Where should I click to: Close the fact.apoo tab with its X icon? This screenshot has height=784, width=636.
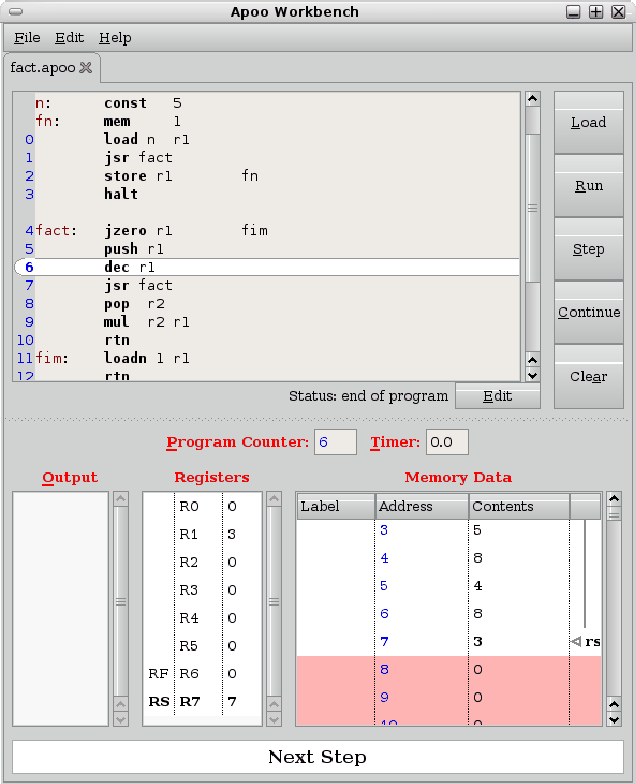[x=86, y=68]
